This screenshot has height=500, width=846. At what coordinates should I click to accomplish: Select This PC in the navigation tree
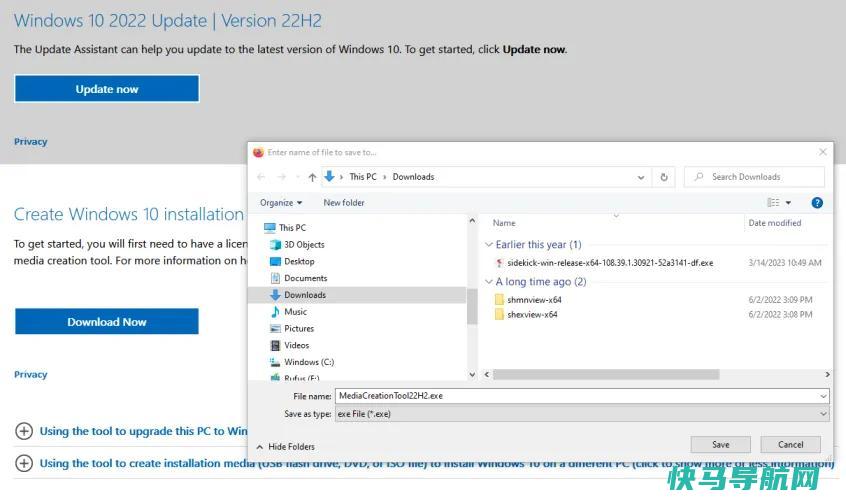point(292,228)
